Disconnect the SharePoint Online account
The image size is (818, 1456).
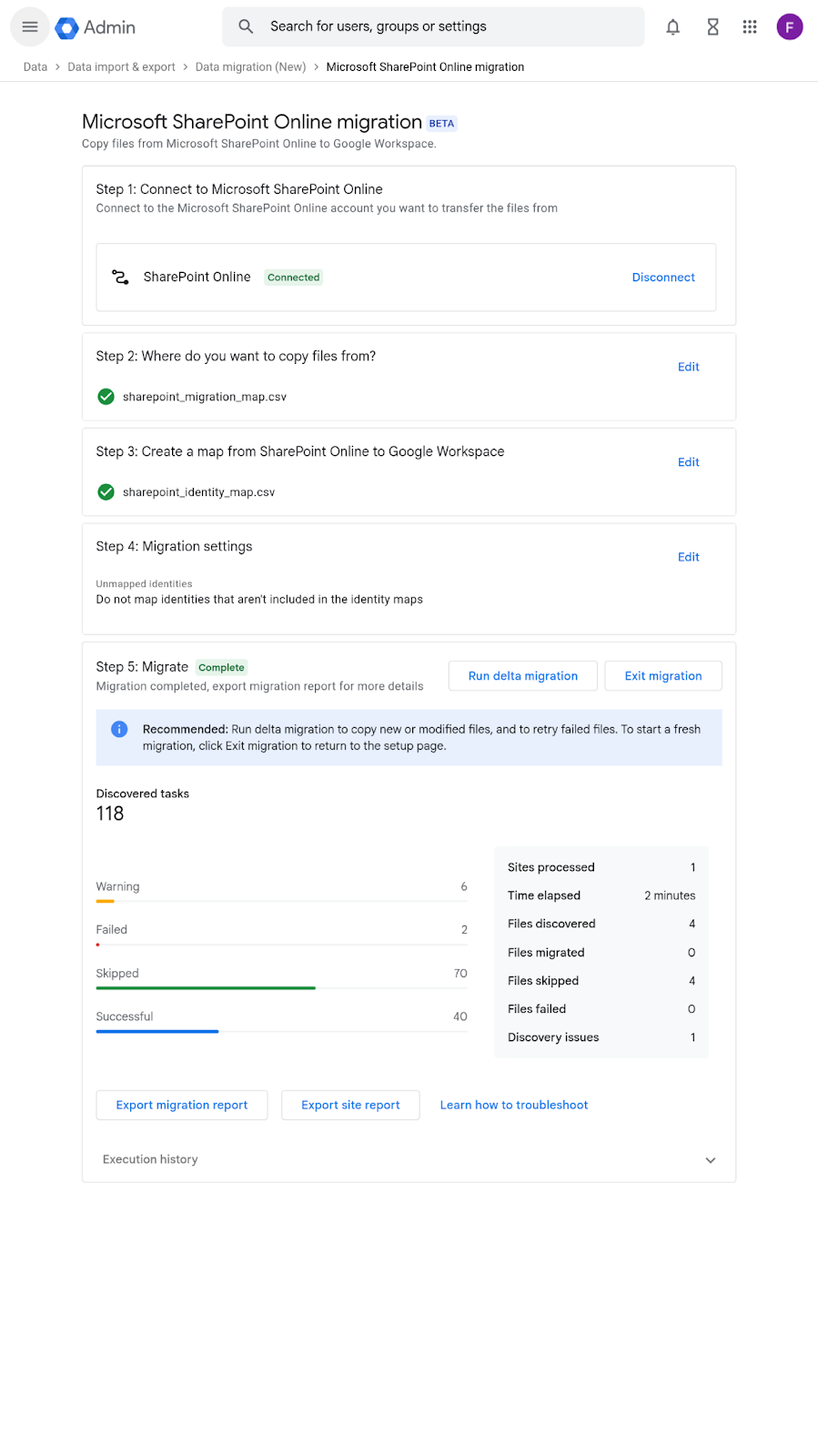663,278
